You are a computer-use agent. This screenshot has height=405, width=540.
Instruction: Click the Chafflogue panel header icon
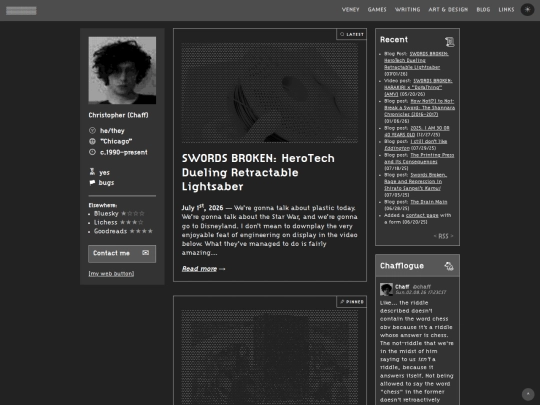(449, 266)
